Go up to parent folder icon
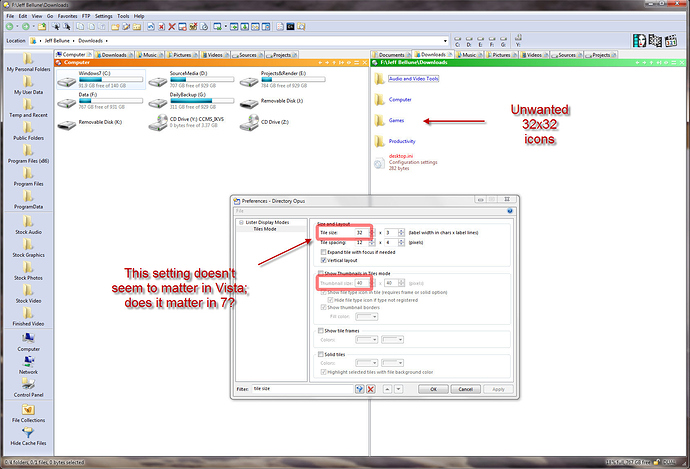Viewport: 690px width, 469px height. [42, 27]
